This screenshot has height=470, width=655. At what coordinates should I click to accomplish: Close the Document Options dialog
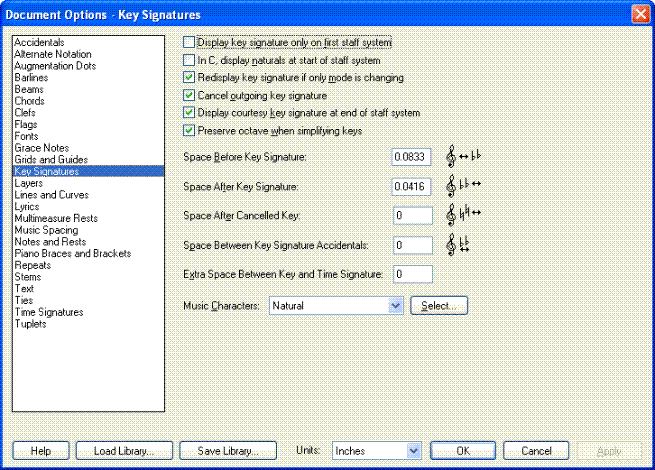(x=640, y=14)
